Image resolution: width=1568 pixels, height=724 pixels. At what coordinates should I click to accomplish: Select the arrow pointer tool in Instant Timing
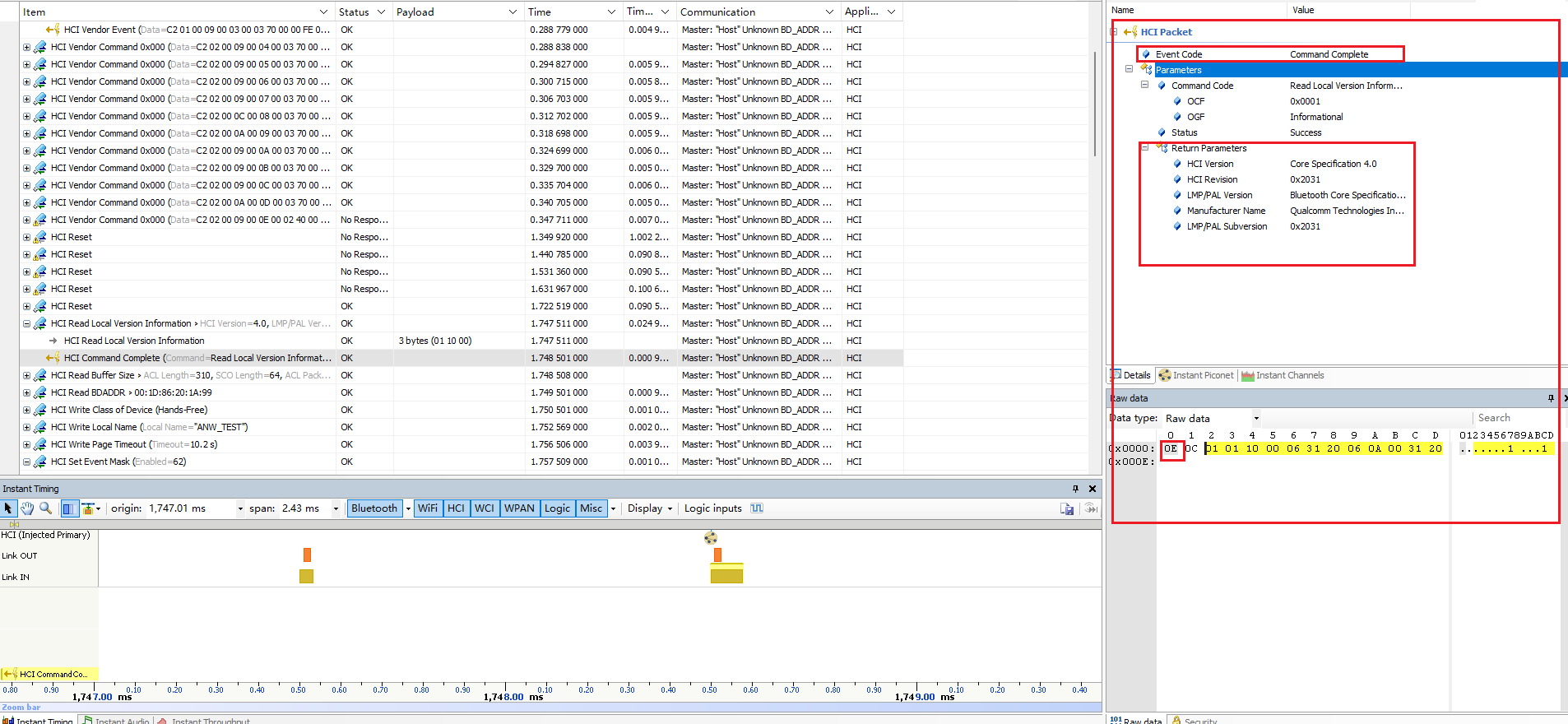pos(8,508)
